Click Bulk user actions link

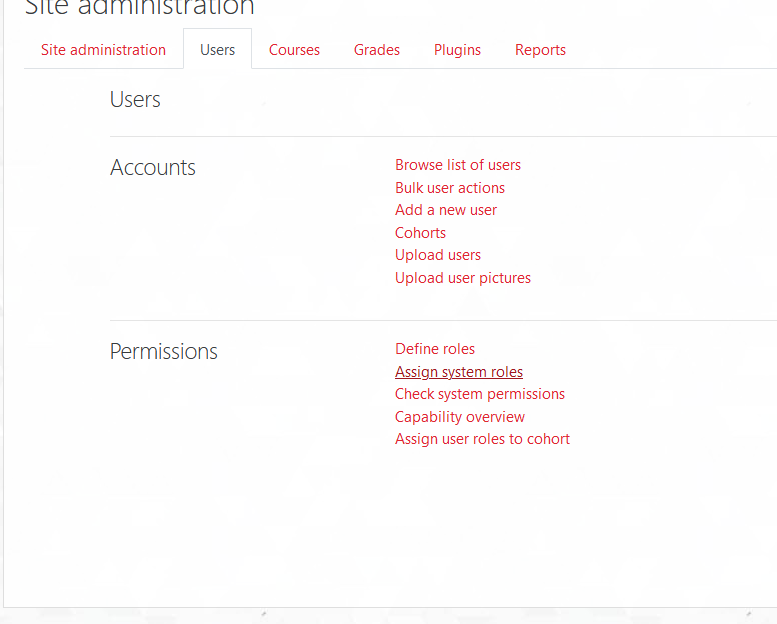pos(450,188)
